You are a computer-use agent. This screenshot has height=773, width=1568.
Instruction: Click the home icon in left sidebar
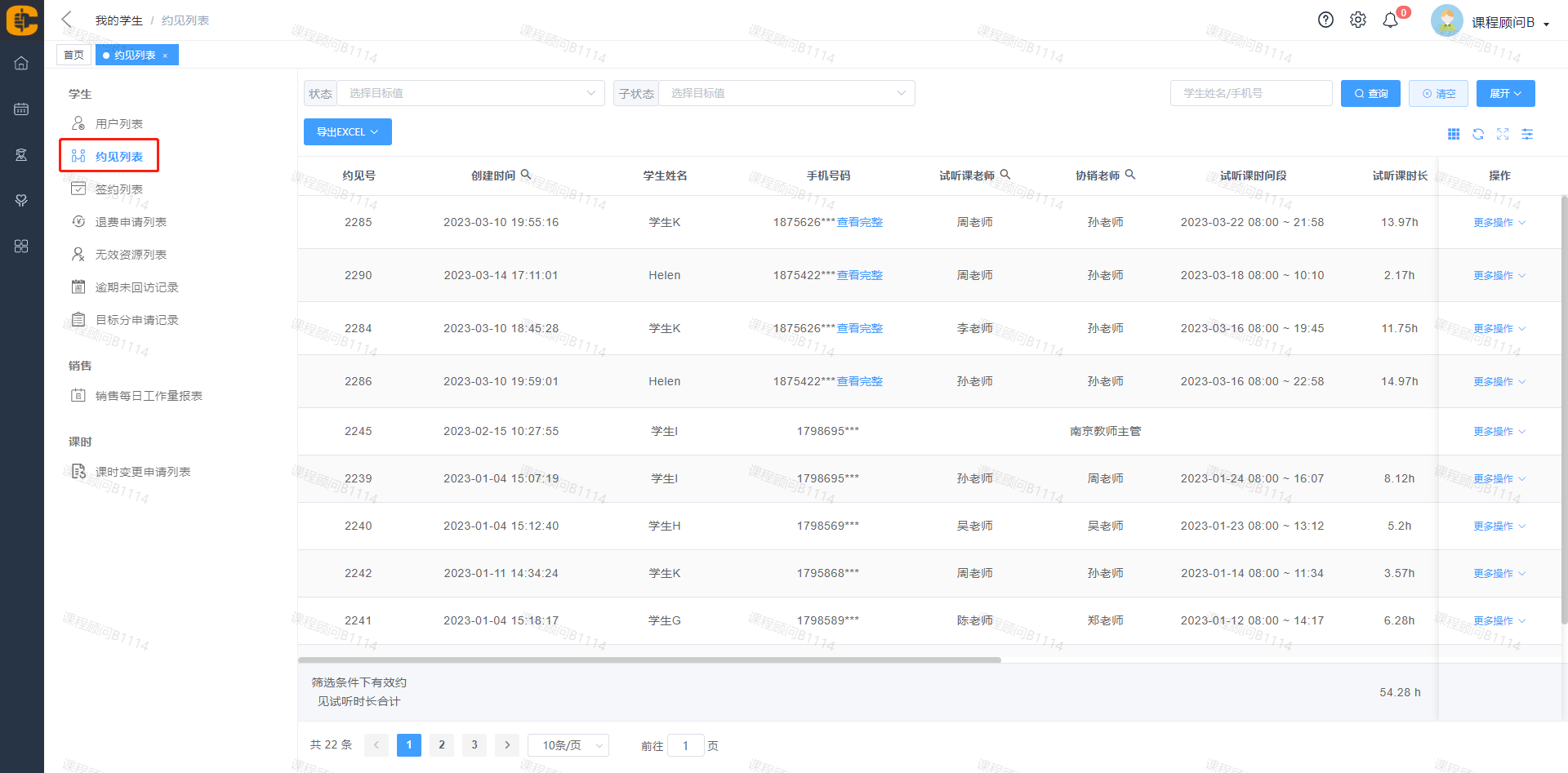21,63
